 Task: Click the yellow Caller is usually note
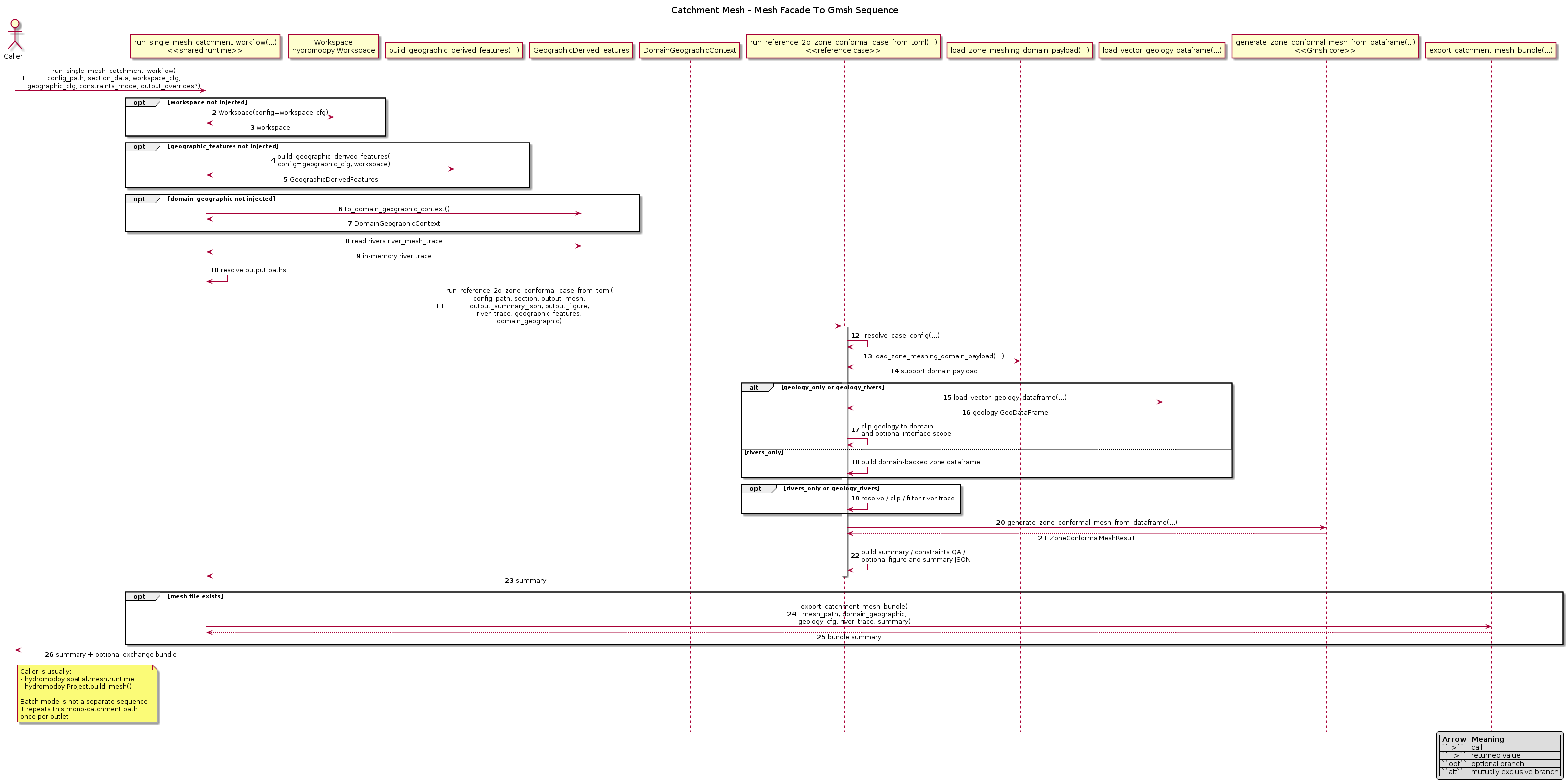[x=87, y=694]
